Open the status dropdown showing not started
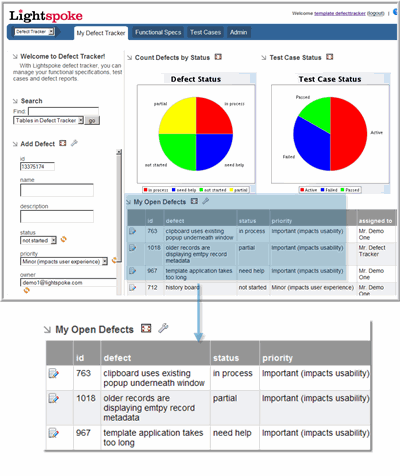This screenshot has width=400, height=476. click(38, 240)
